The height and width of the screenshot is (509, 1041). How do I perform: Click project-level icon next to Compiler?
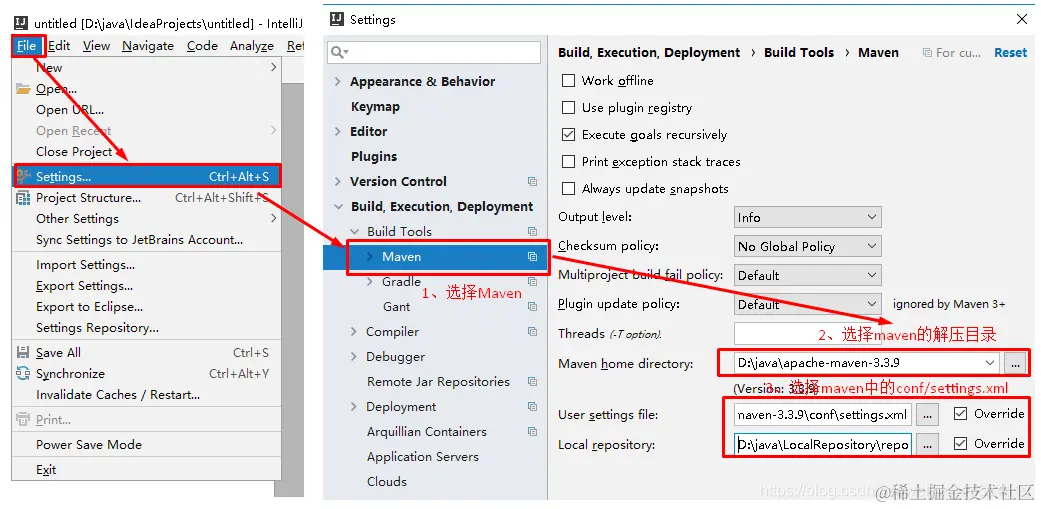point(532,332)
